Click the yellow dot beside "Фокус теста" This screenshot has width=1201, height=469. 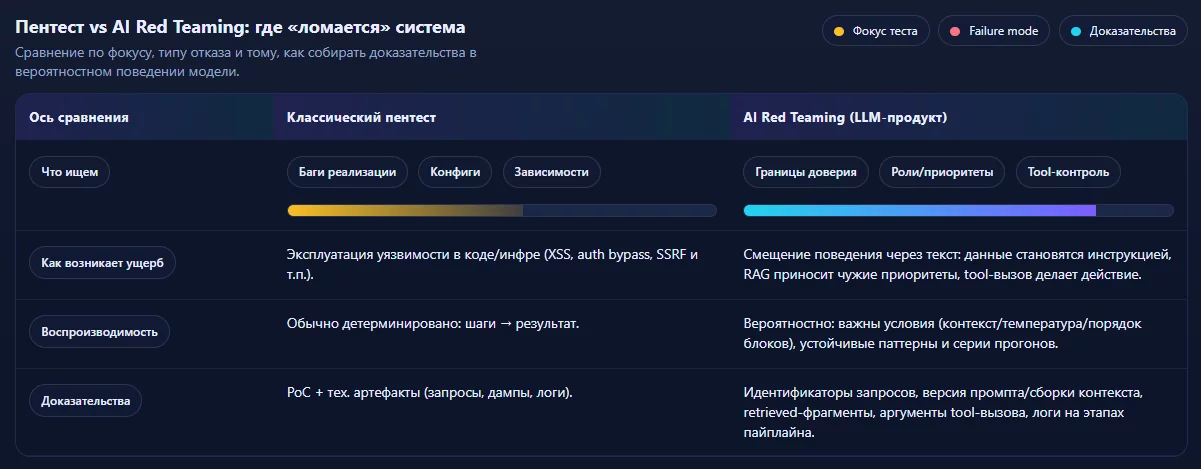tap(839, 31)
